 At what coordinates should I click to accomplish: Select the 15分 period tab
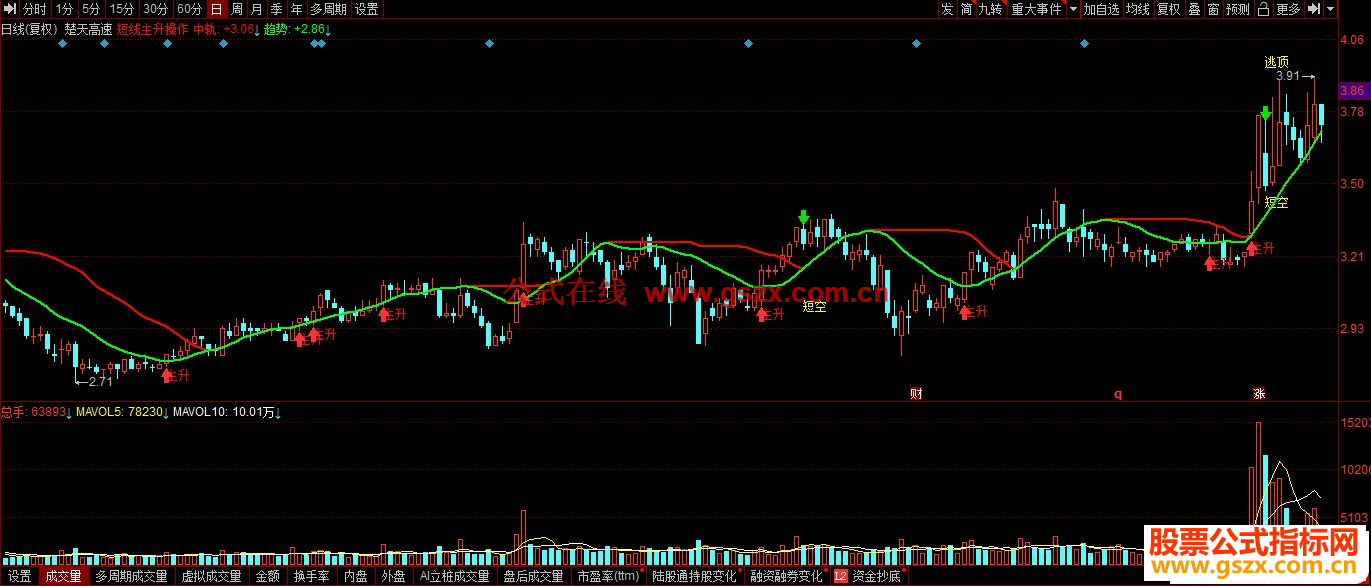pos(121,9)
